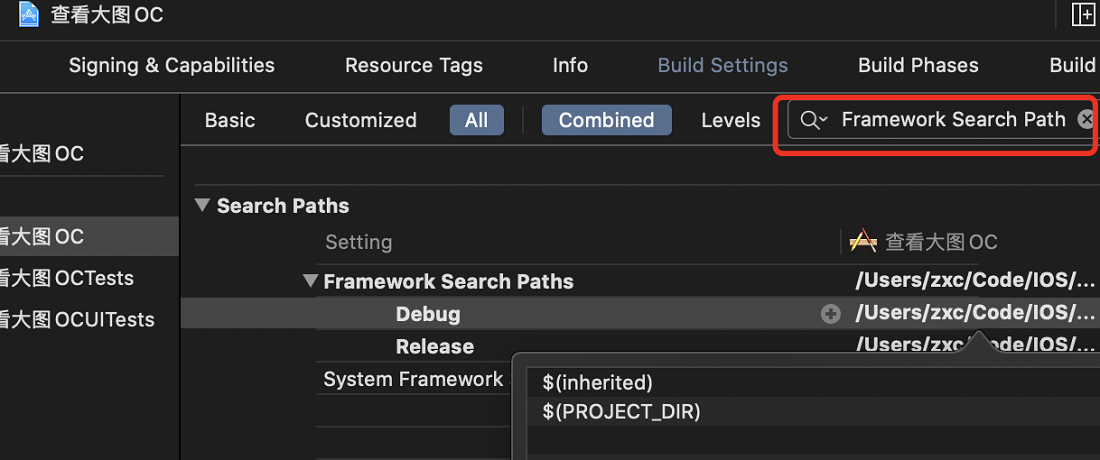
Task: Clear the Framework Search Path filter
Action: click(x=1087, y=119)
